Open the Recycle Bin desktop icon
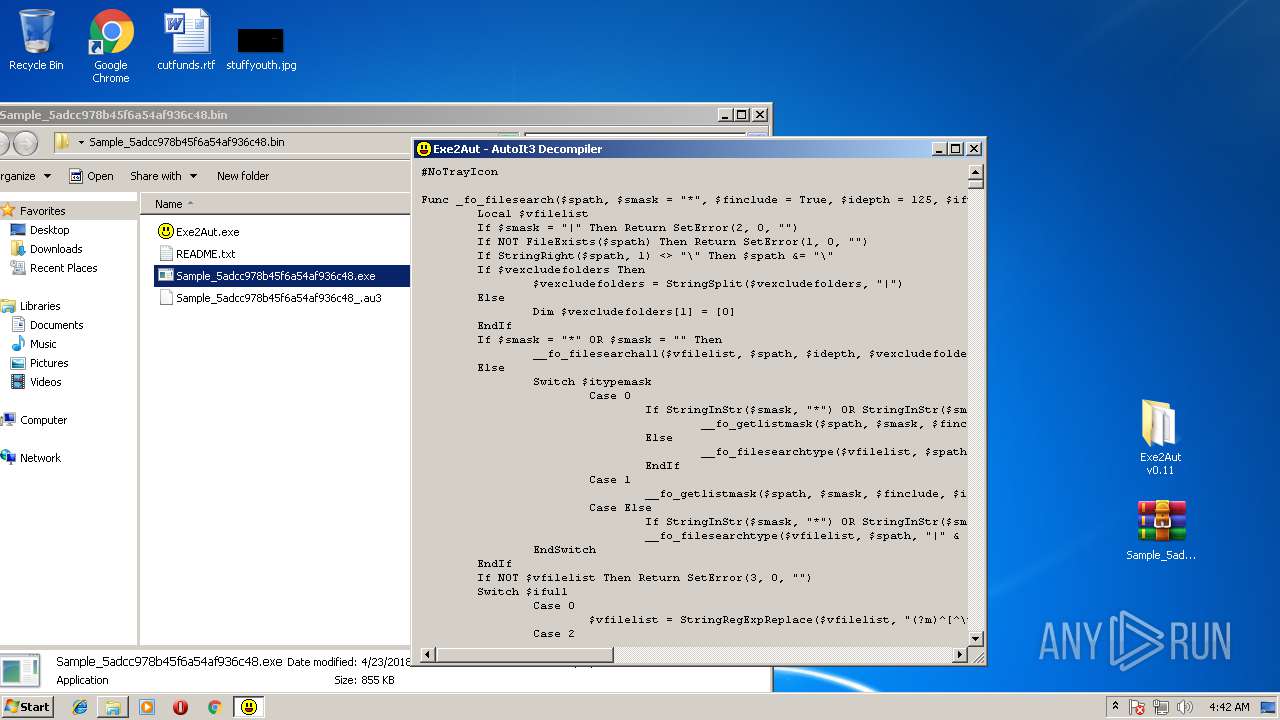This screenshot has height=720, width=1280. pos(36,40)
